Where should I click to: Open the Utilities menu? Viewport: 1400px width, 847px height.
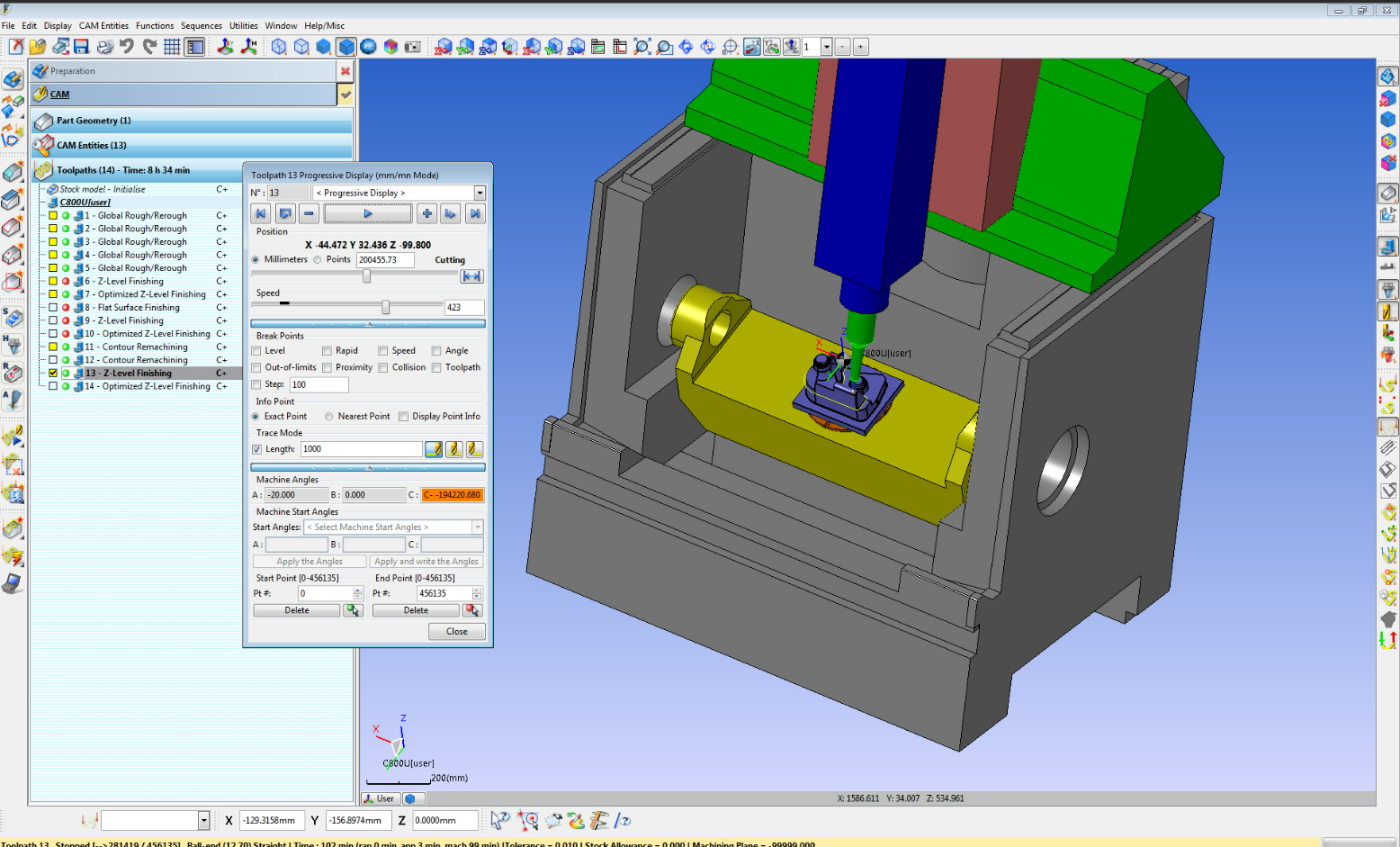[243, 26]
